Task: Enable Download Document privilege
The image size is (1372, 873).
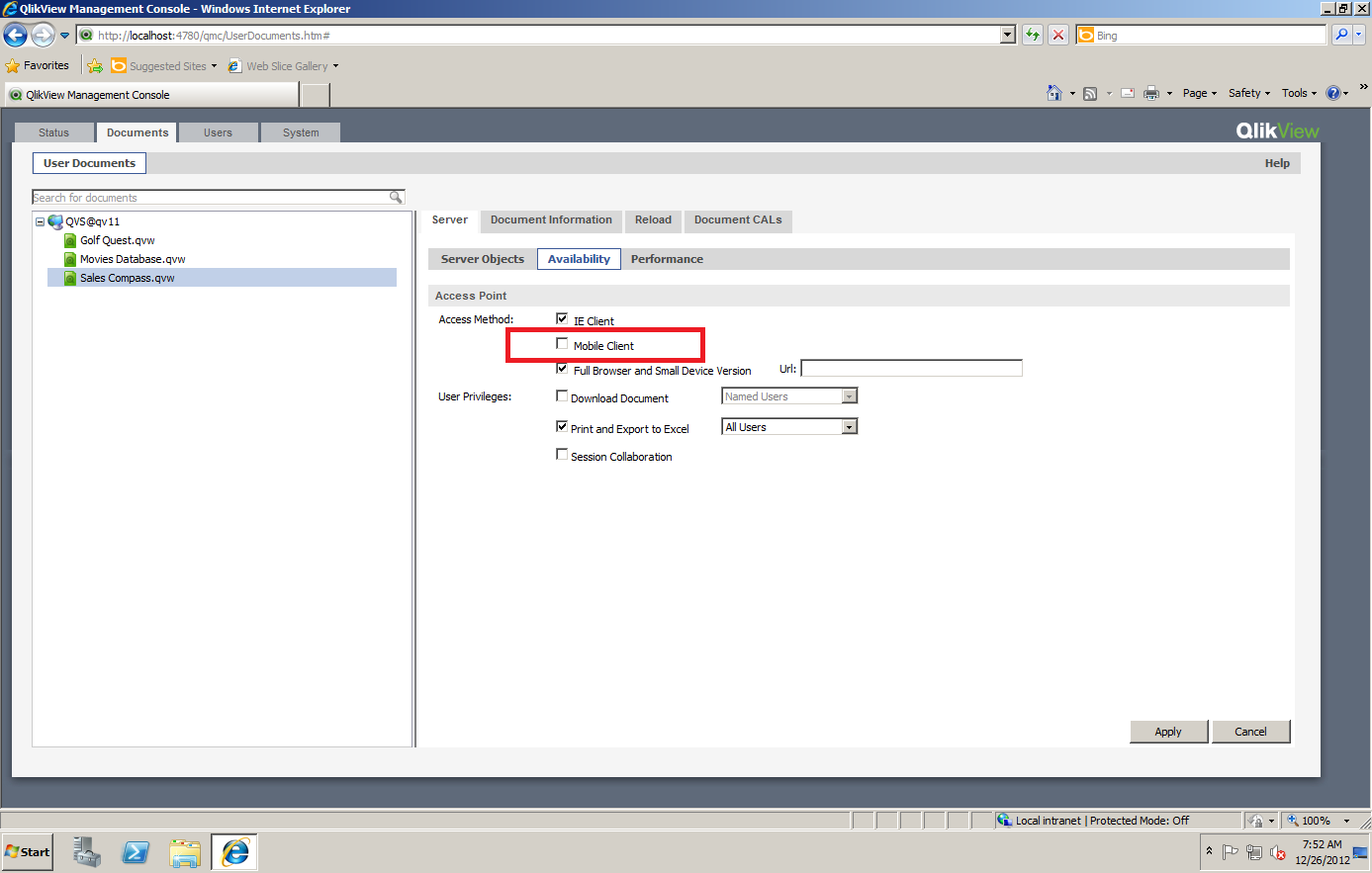Action: 562,395
